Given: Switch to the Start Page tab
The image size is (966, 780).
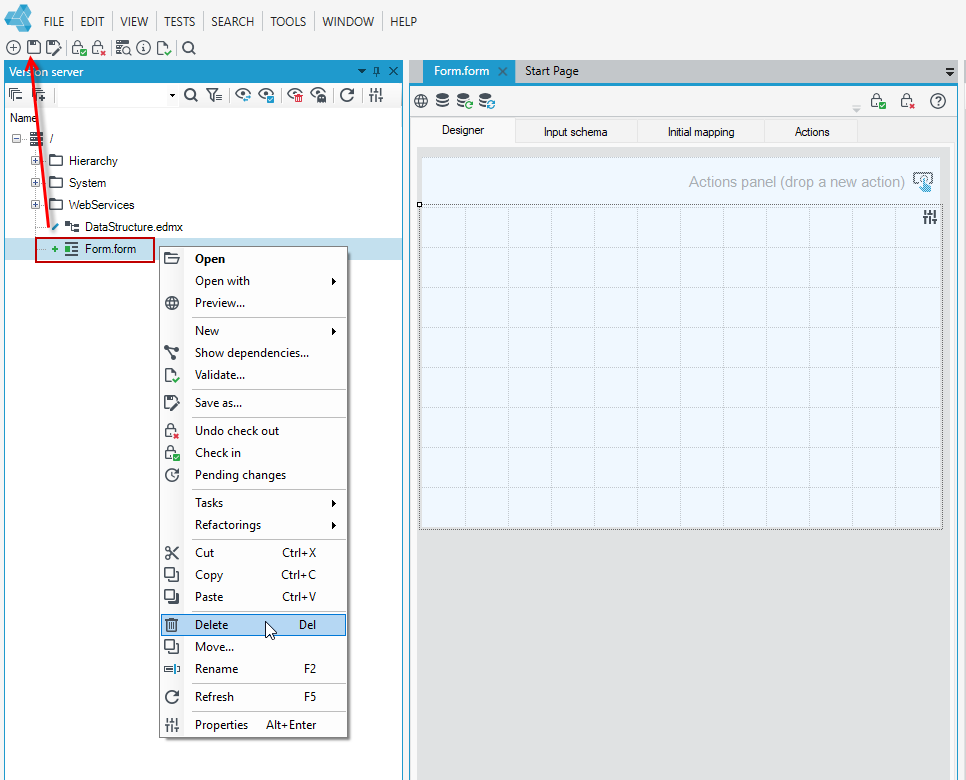Looking at the screenshot, I should [x=551, y=71].
